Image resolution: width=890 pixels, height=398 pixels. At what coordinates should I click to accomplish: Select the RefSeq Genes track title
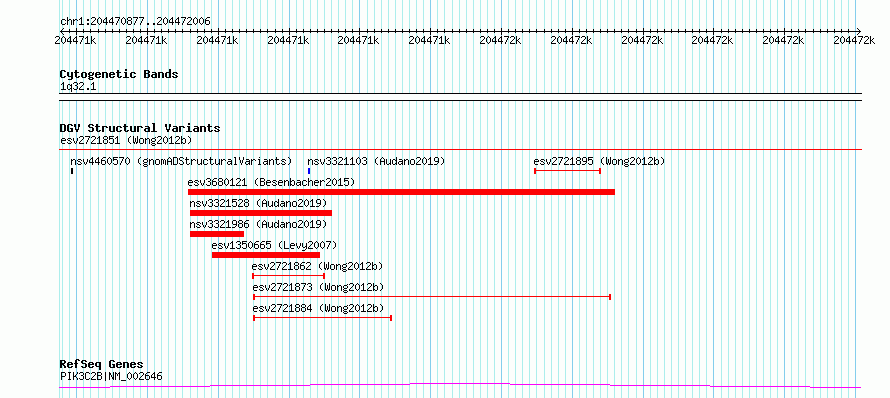[x=101, y=364]
